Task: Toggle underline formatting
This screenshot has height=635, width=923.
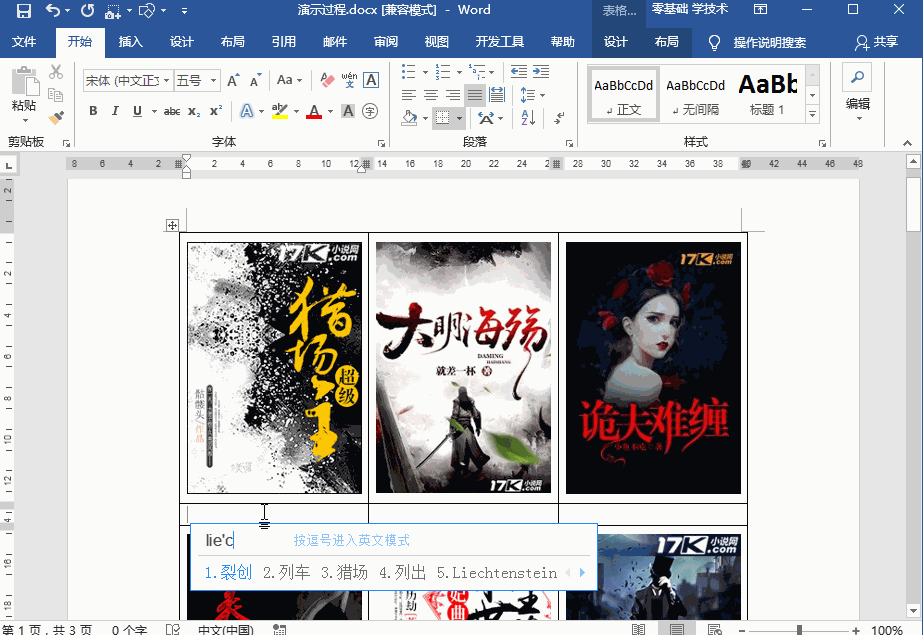Action: tap(137, 111)
